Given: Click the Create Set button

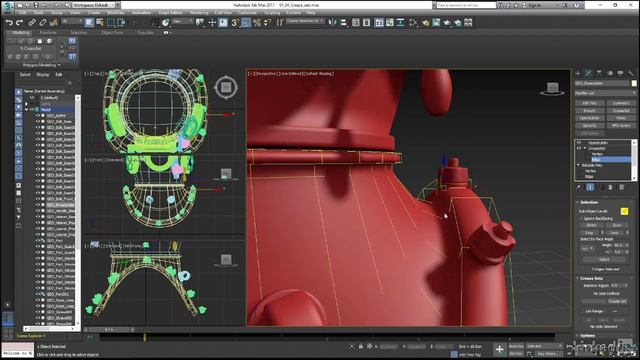Looking at the screenshot, I should [x=617, y=301].
